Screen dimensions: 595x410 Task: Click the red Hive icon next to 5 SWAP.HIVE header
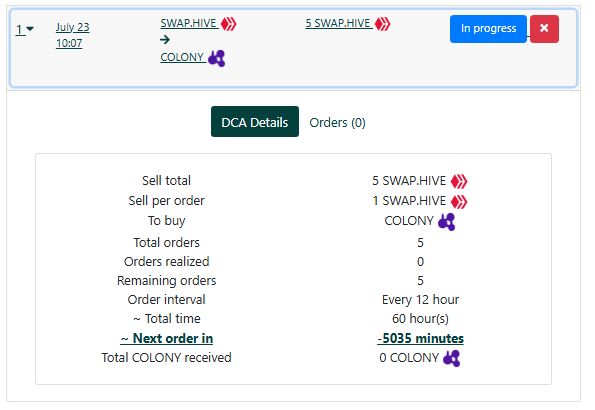(382, 24)
